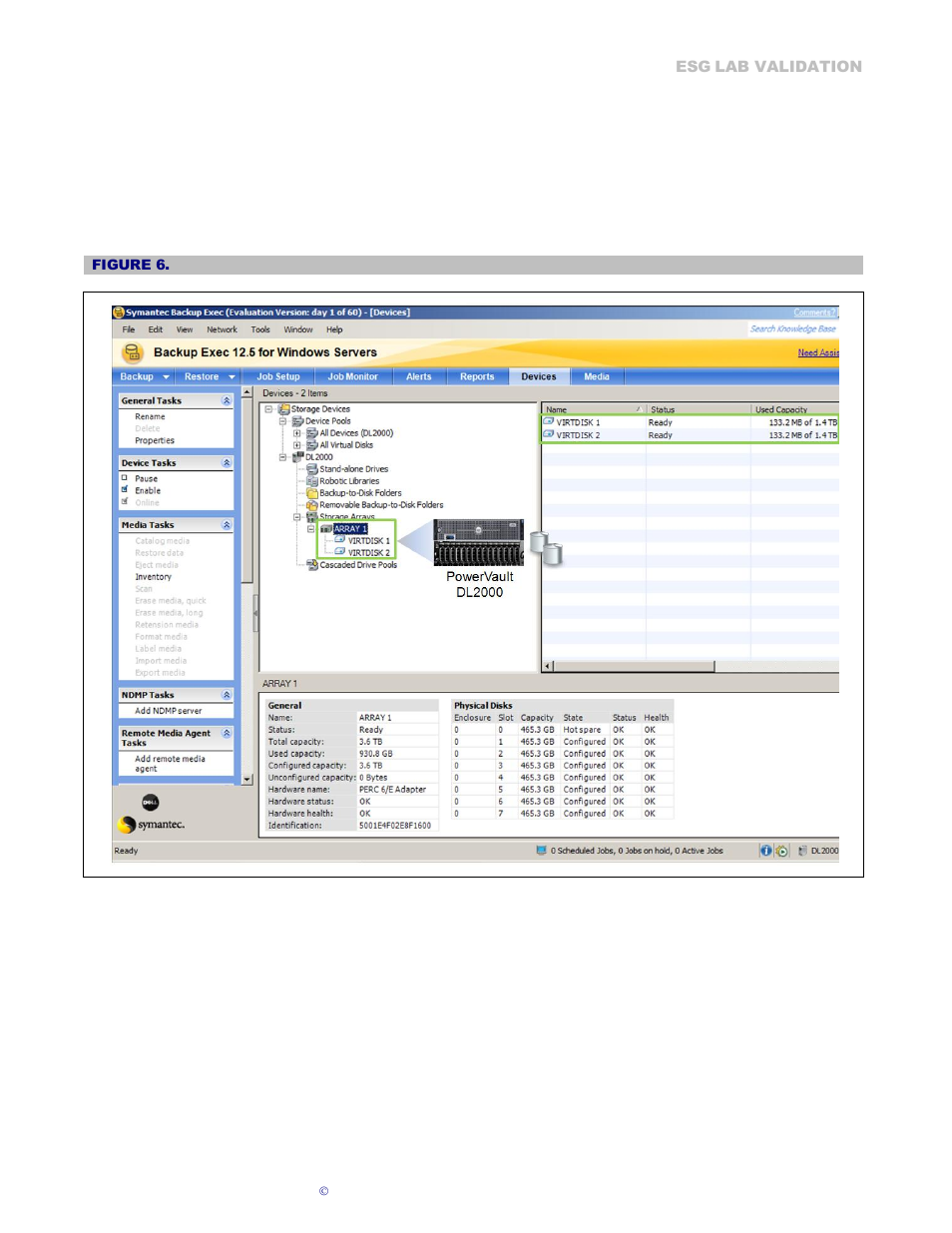Click the Robotic Libraries icon

coord(312,481)
